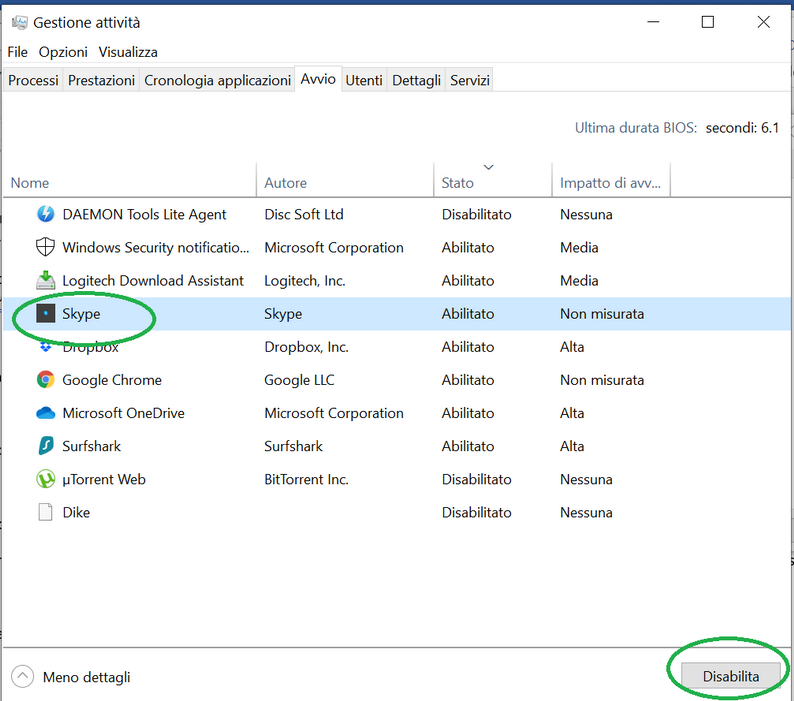
Task: Switch to the Processi tab
Action: coord(33,80)
